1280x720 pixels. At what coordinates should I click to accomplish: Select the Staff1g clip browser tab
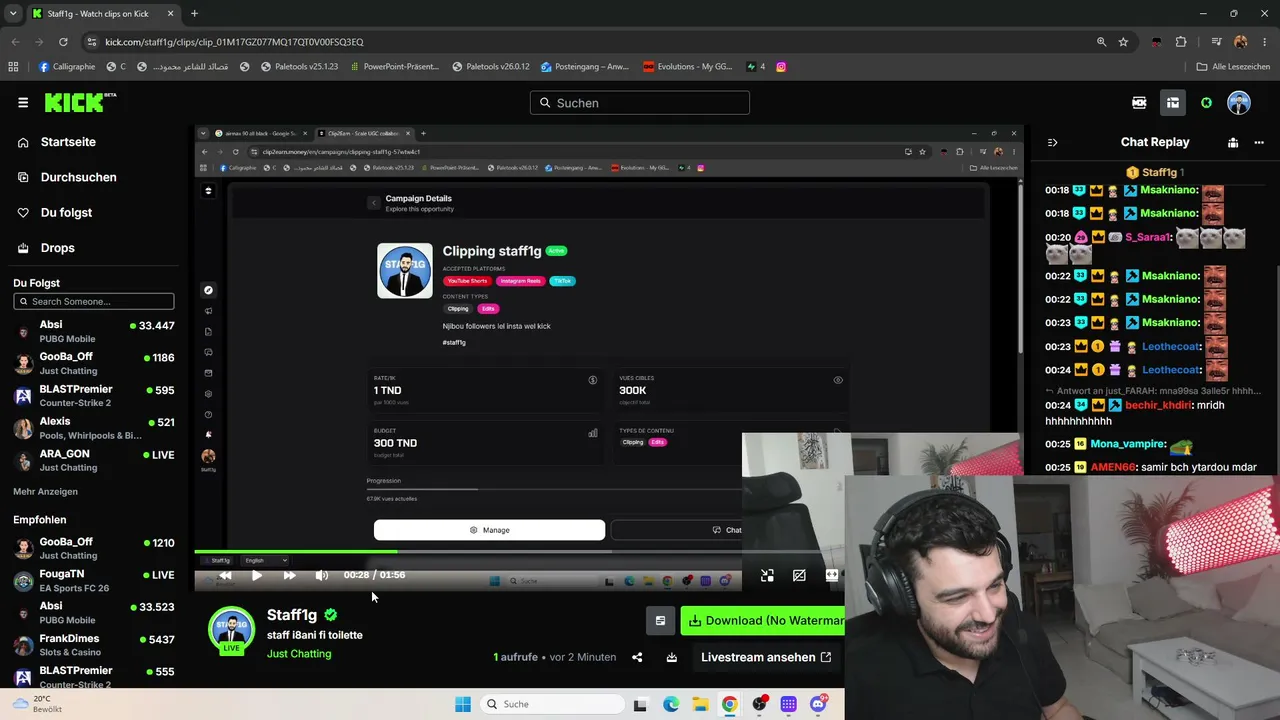[102, 13]
